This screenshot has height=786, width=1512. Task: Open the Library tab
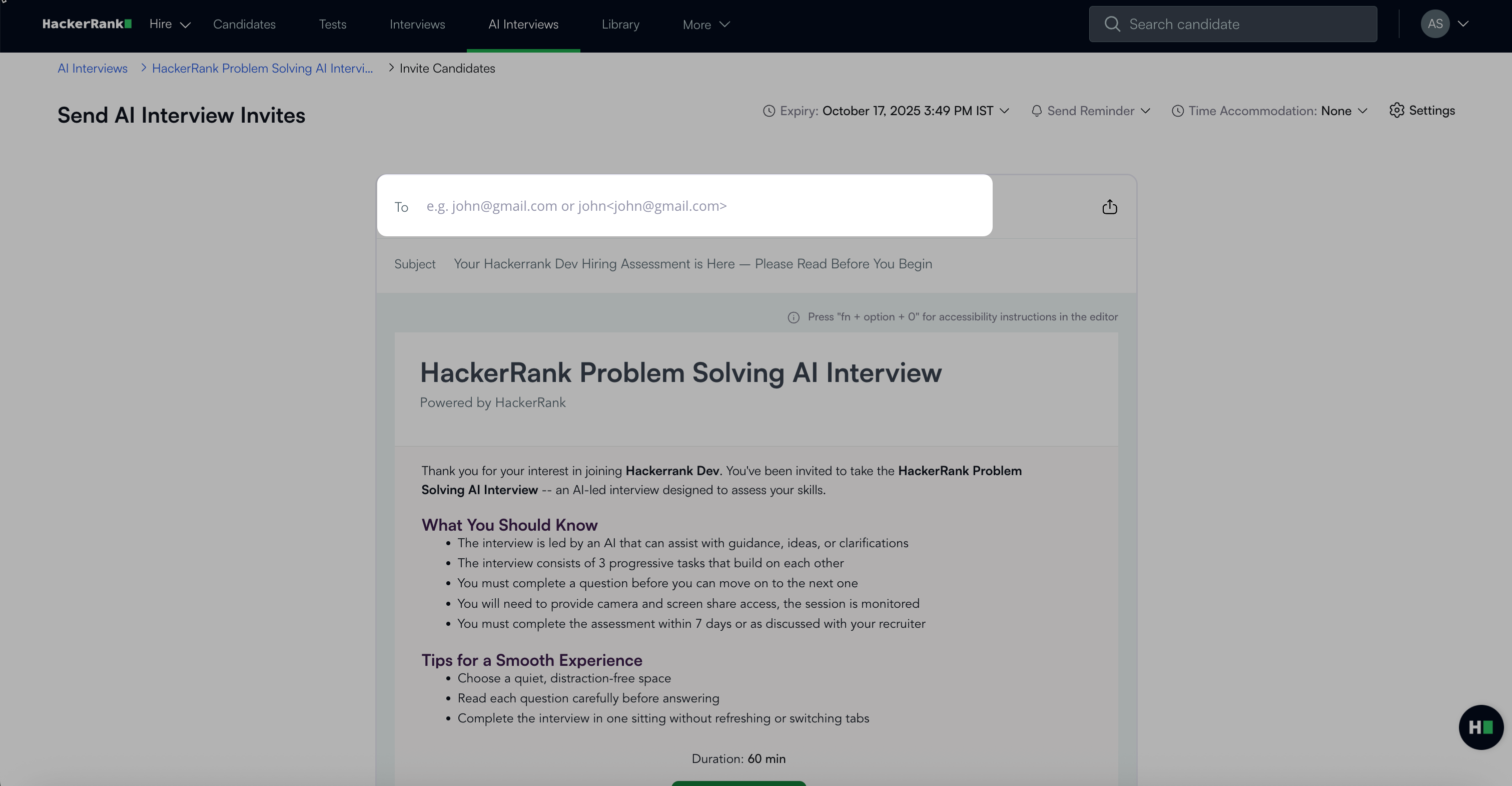(x=620, y=24)
